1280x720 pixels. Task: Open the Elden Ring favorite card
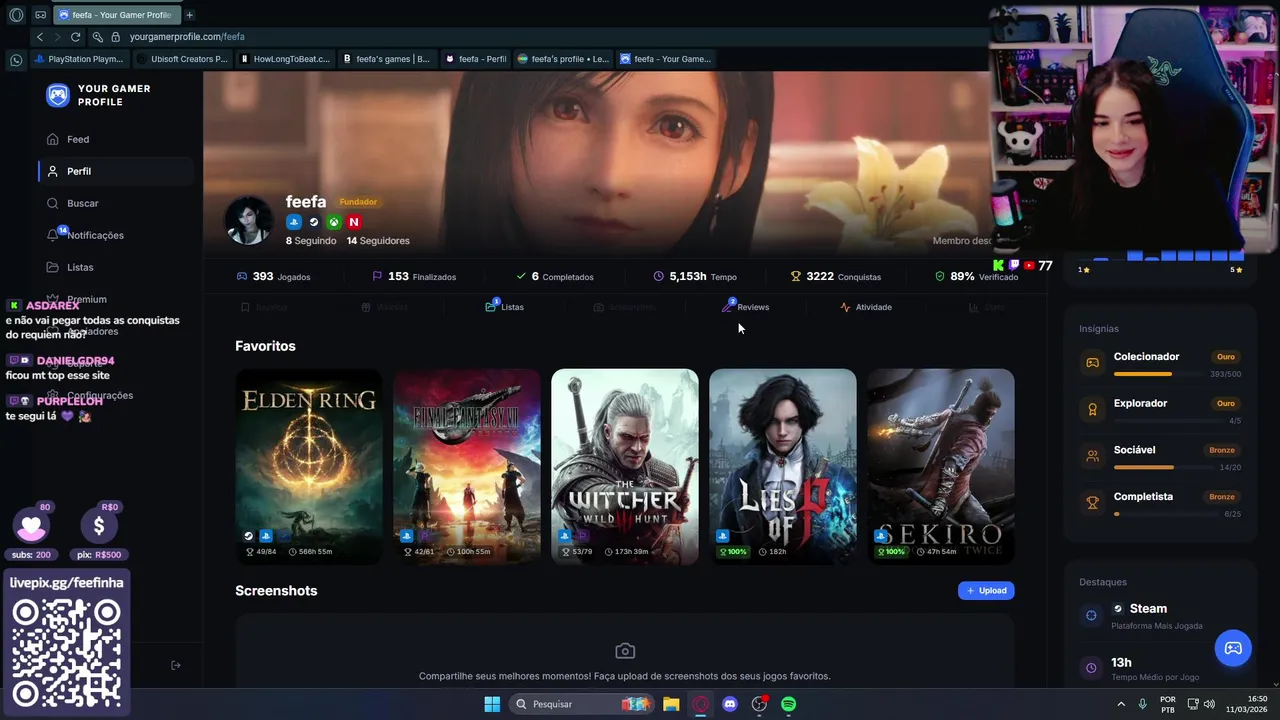tap(308, 466)
